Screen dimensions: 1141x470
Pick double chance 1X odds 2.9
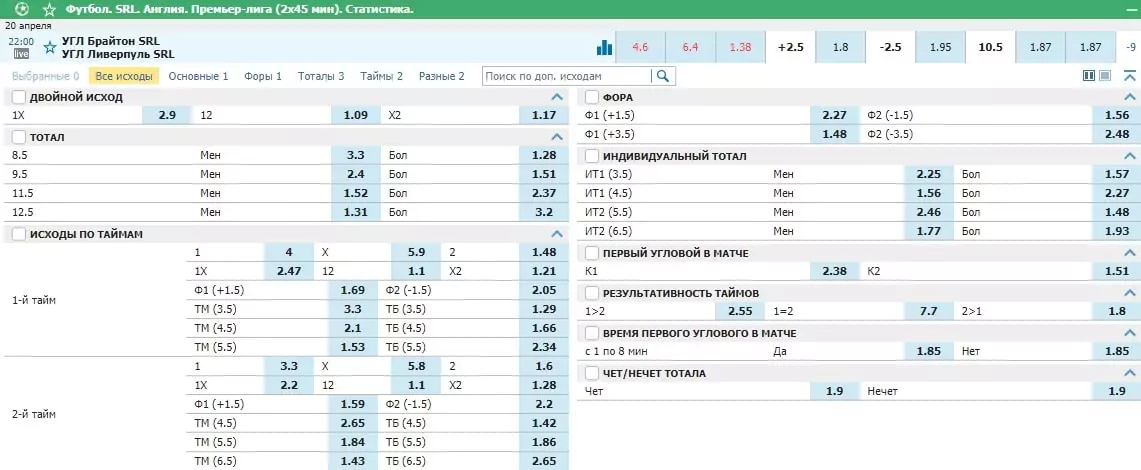[167, 115]
